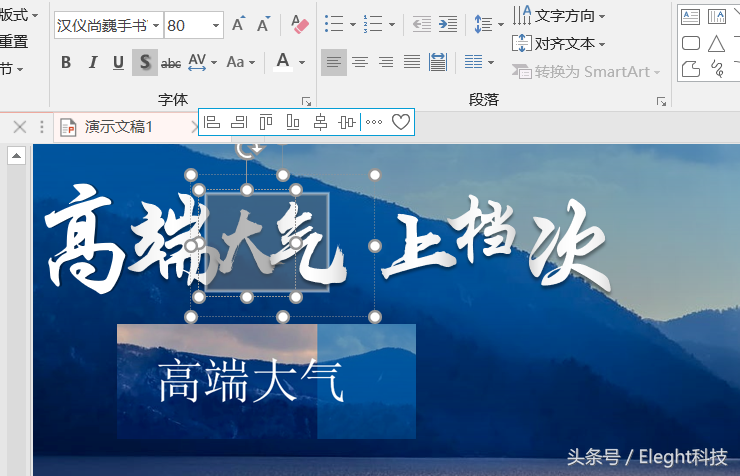The image size is (740, 476).
Task: Apply font color A button
Action: (x=283, y=62)
